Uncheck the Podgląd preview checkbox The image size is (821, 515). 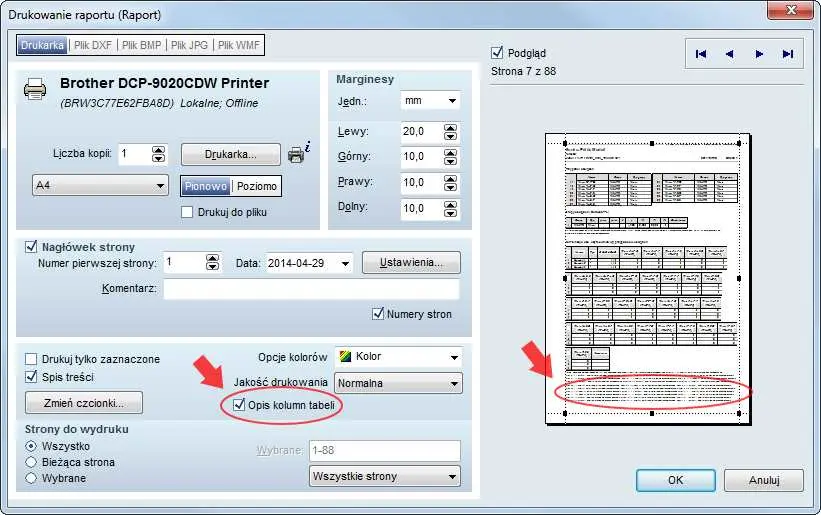[498, 53]
